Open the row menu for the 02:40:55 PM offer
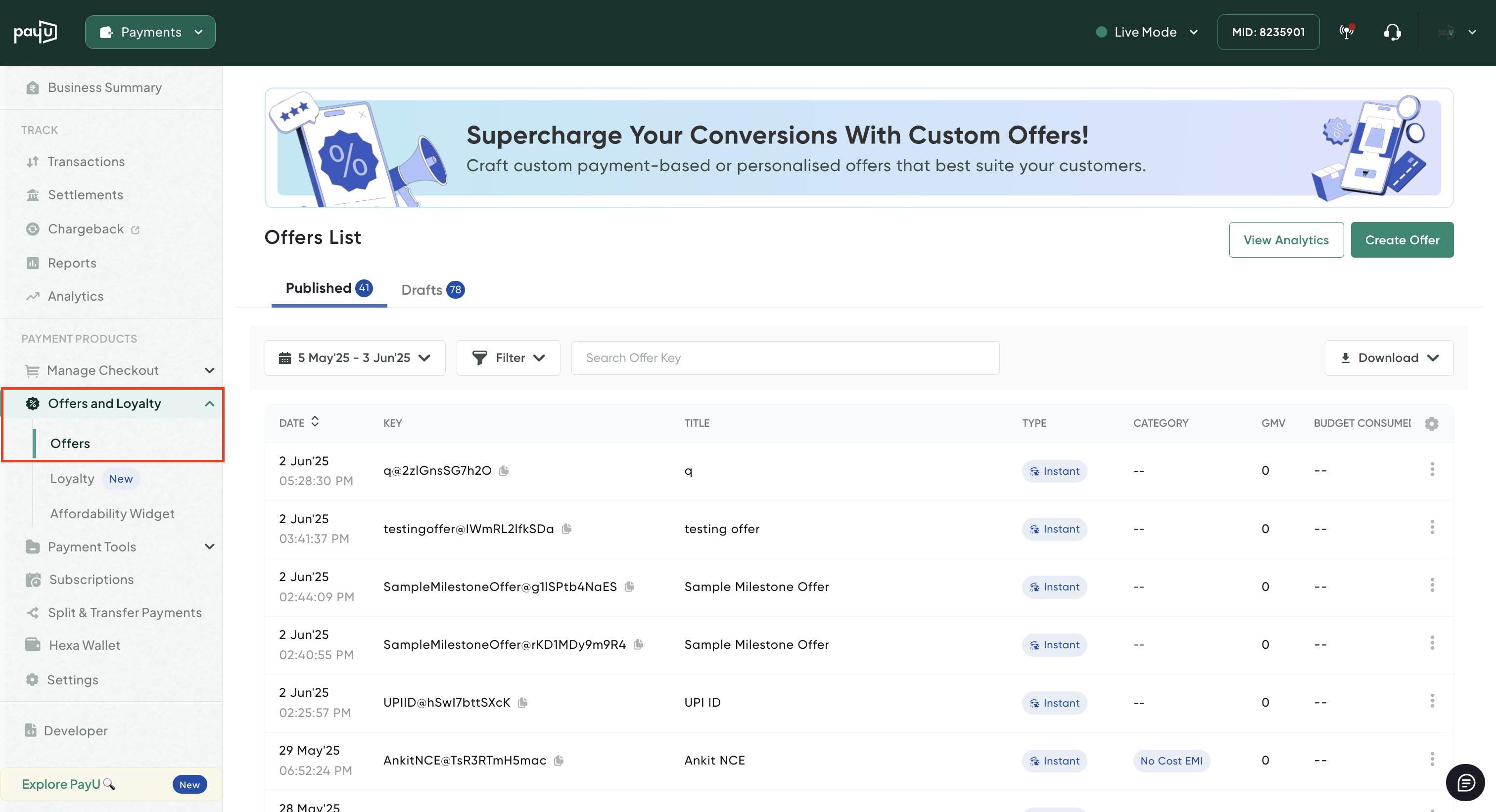This screenshot has height=812, width=1496. (x=1432, y=643)
